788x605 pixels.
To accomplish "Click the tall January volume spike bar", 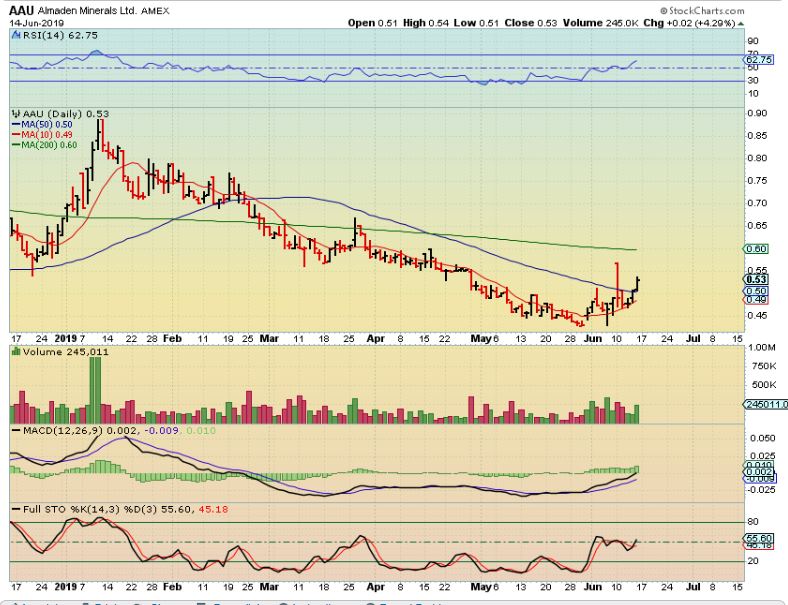I will (95, 390).
